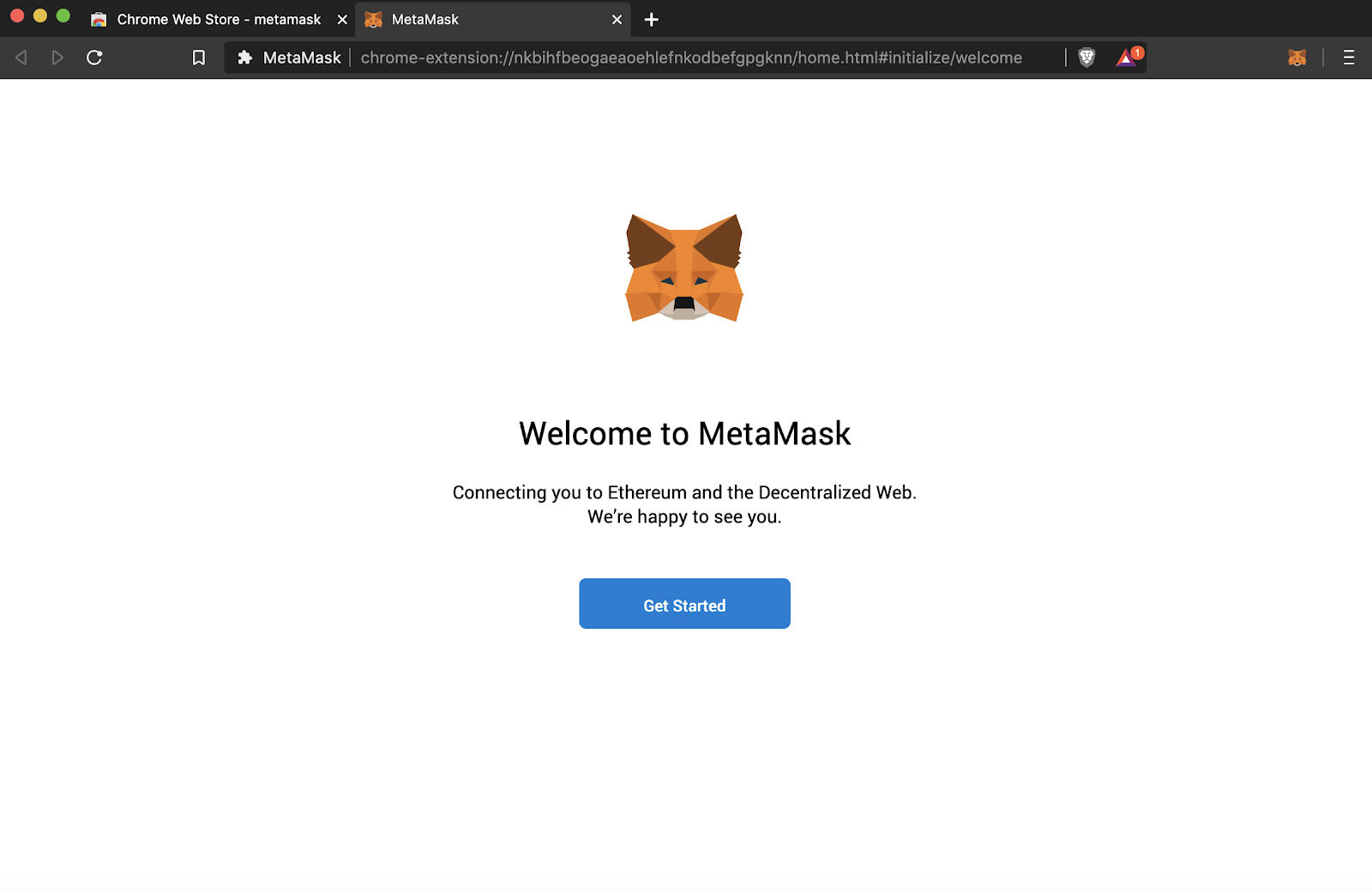
Task: Open the Brave Shields lion icon
Action: click(1086, 57)
